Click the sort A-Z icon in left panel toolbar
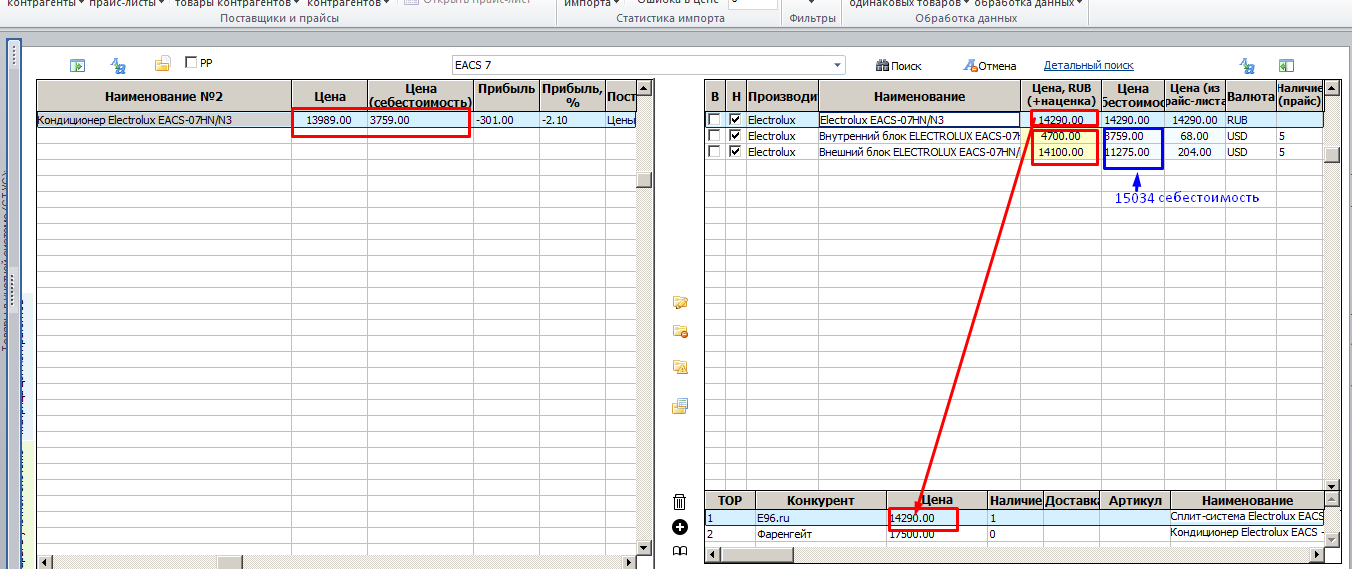This screenshot has height=569, width=1352. tap(118, 66)
